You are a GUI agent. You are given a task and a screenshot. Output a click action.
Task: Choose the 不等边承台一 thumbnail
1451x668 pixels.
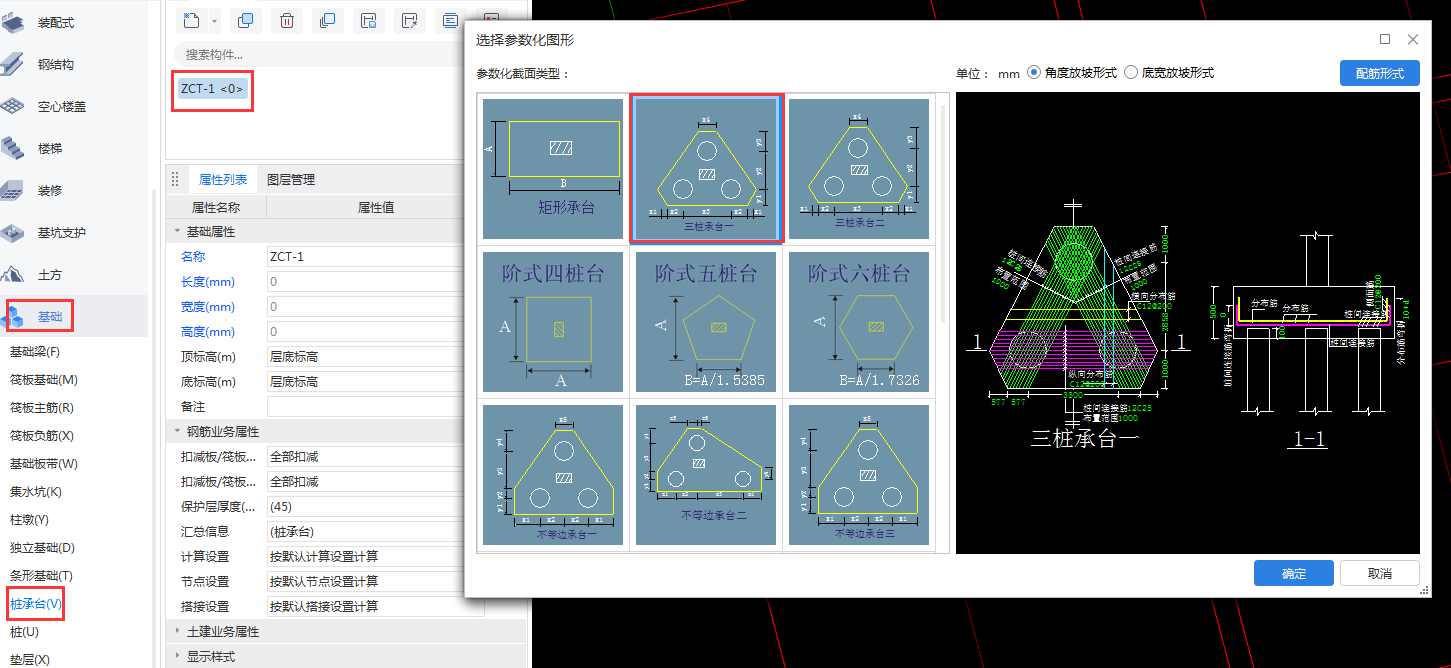[553, 474]
